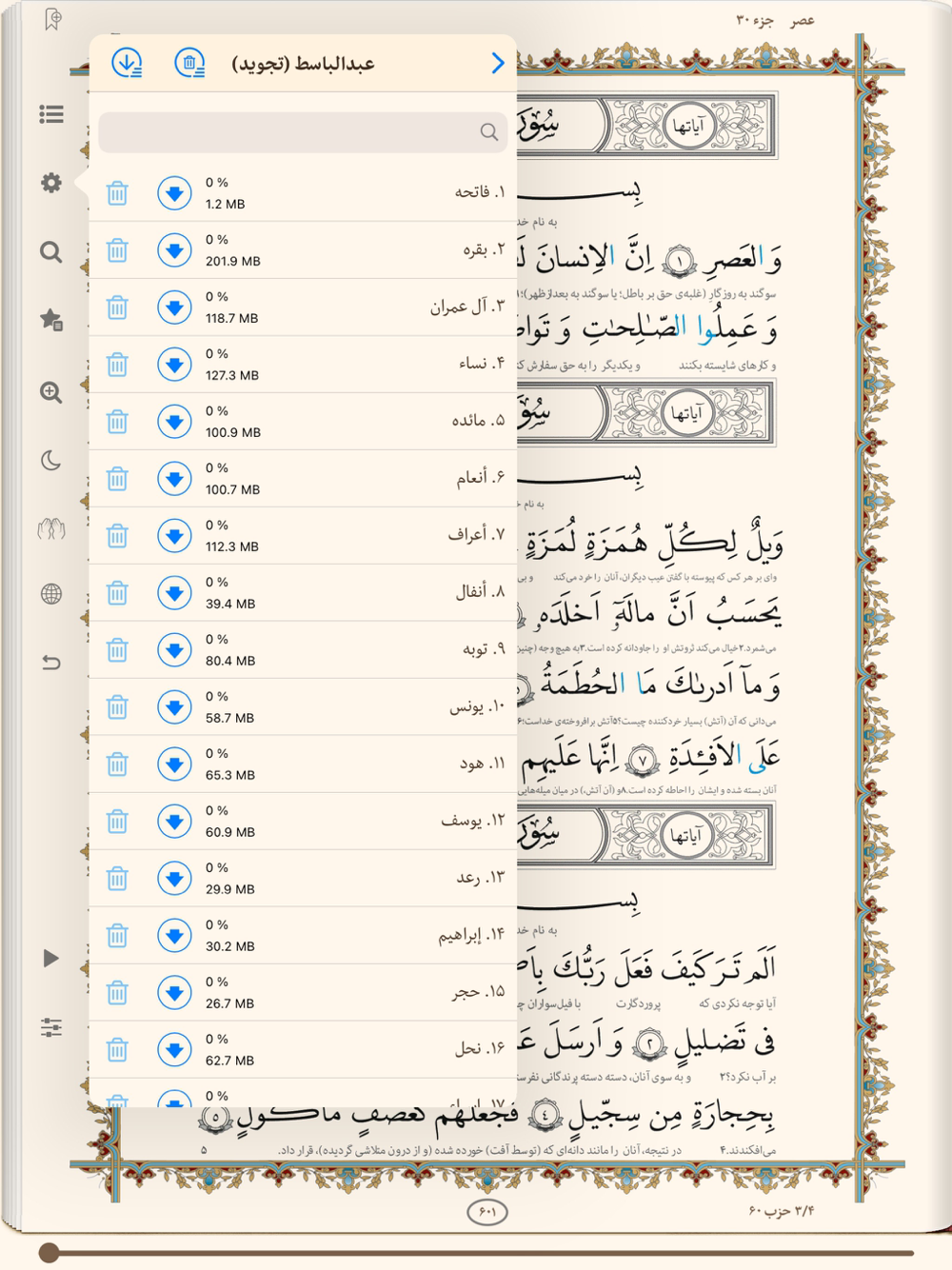The width and height of the screenshot is (952, 1270).
Task: Start playback with the play triangle
Action: tap(50, 958)
